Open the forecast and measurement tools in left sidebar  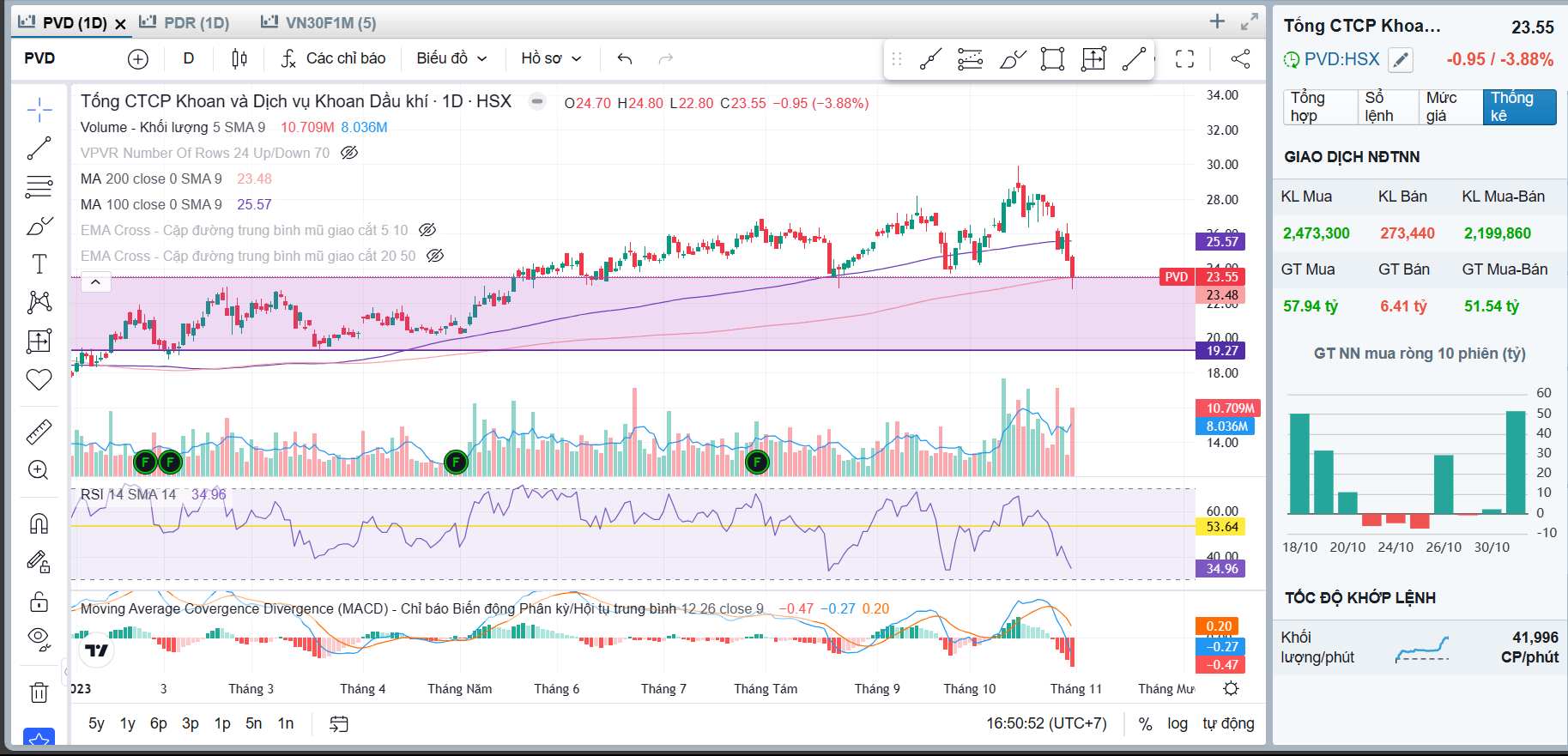point(39,341)
